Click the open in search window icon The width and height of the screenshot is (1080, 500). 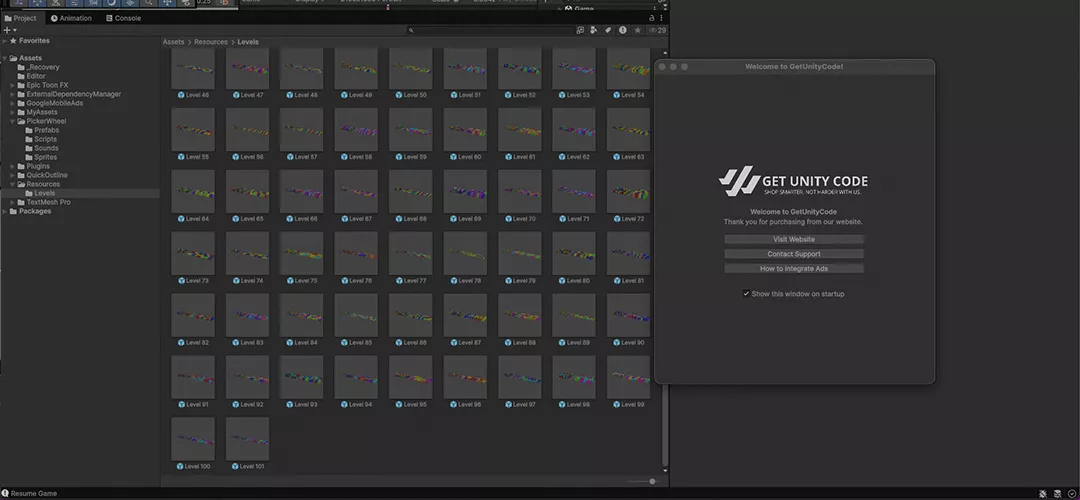[580, 30]
